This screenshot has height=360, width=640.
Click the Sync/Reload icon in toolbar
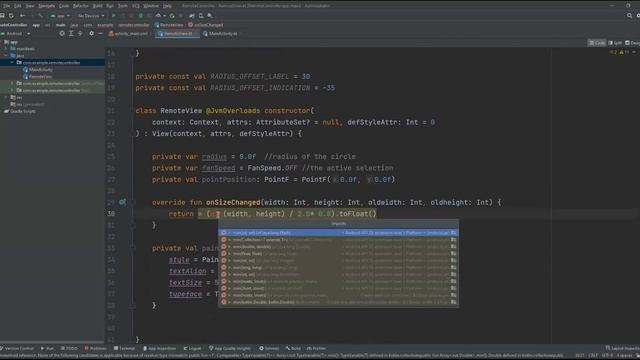pos(11,16)
